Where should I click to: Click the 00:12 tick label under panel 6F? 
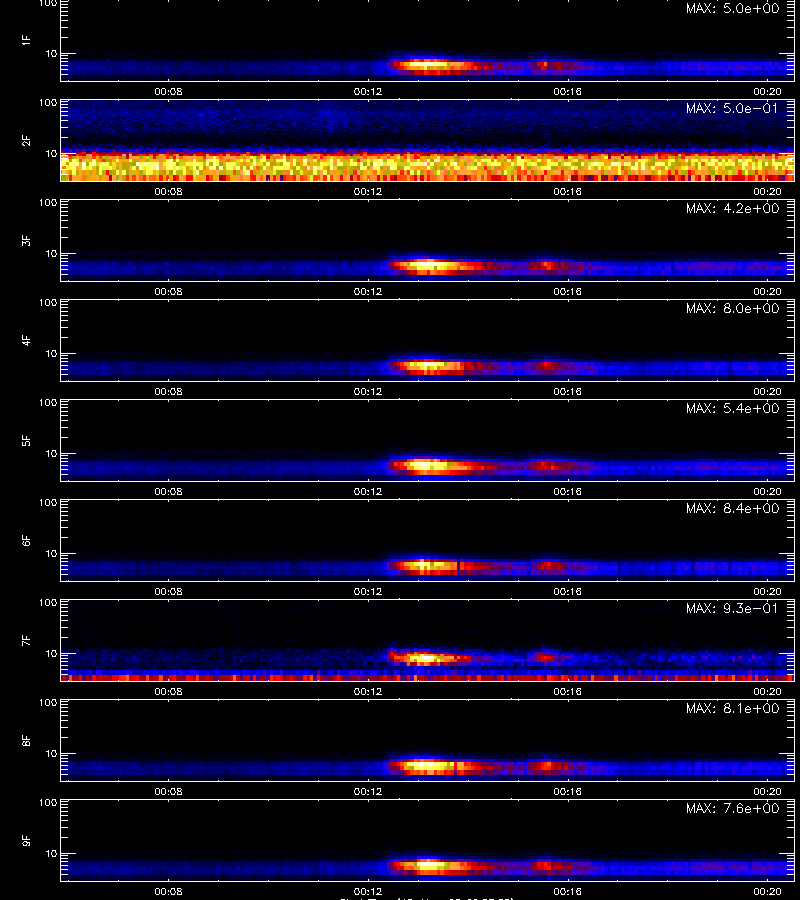pos(368,591)
